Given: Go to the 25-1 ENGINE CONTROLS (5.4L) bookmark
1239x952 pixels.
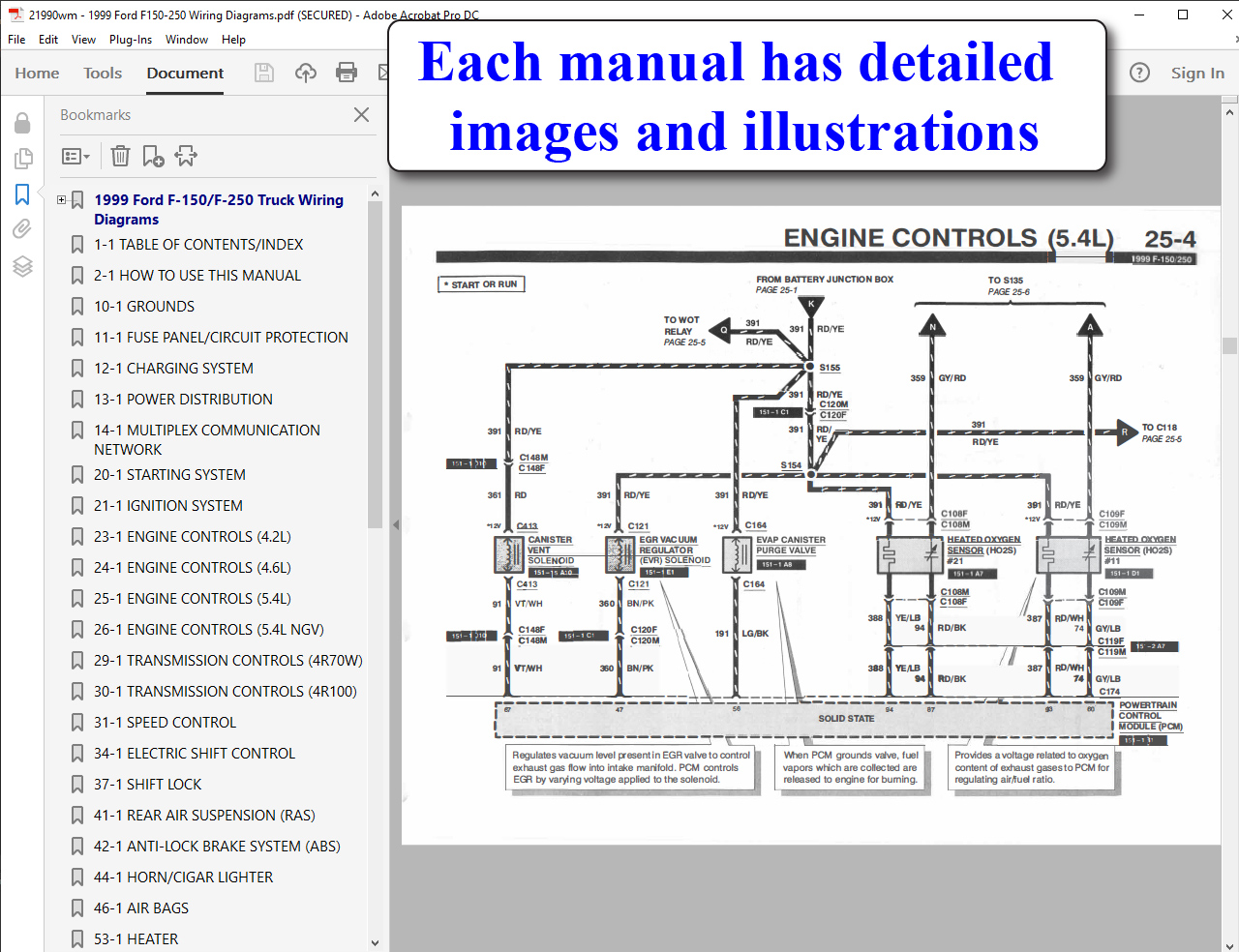Looking at the screenshot, I should click(192, 599).
